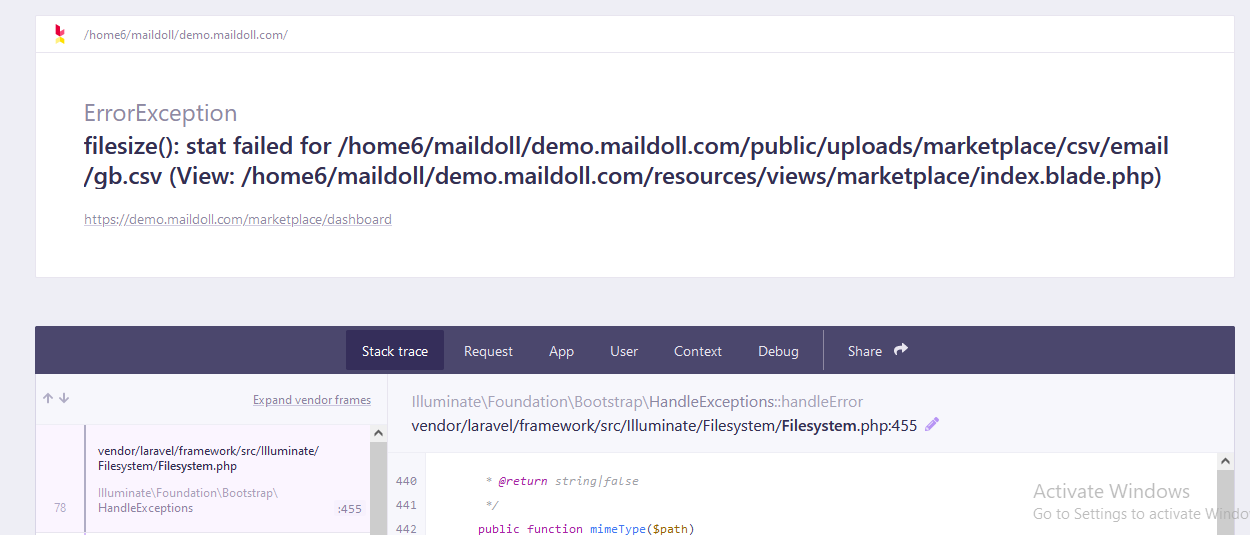
Task: Click the filesize() stat failed error message
Action: (x=626, y=162)
